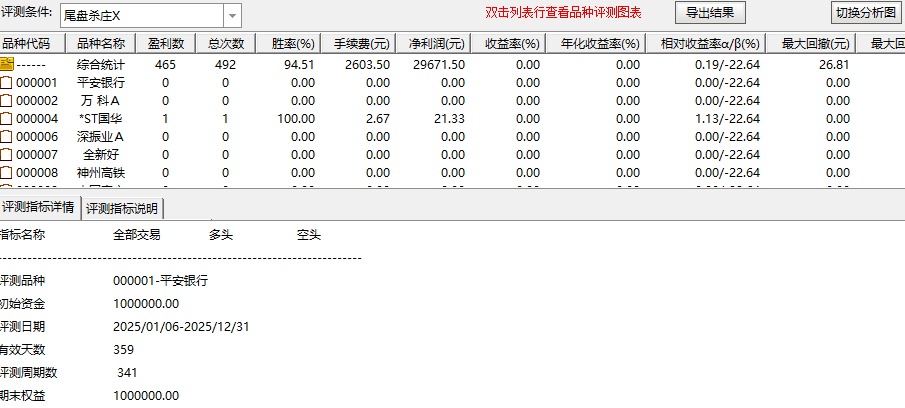This screenshot has height=408, width=905.
Task: Click net profit value 29671.50
Action: (439, 65)
